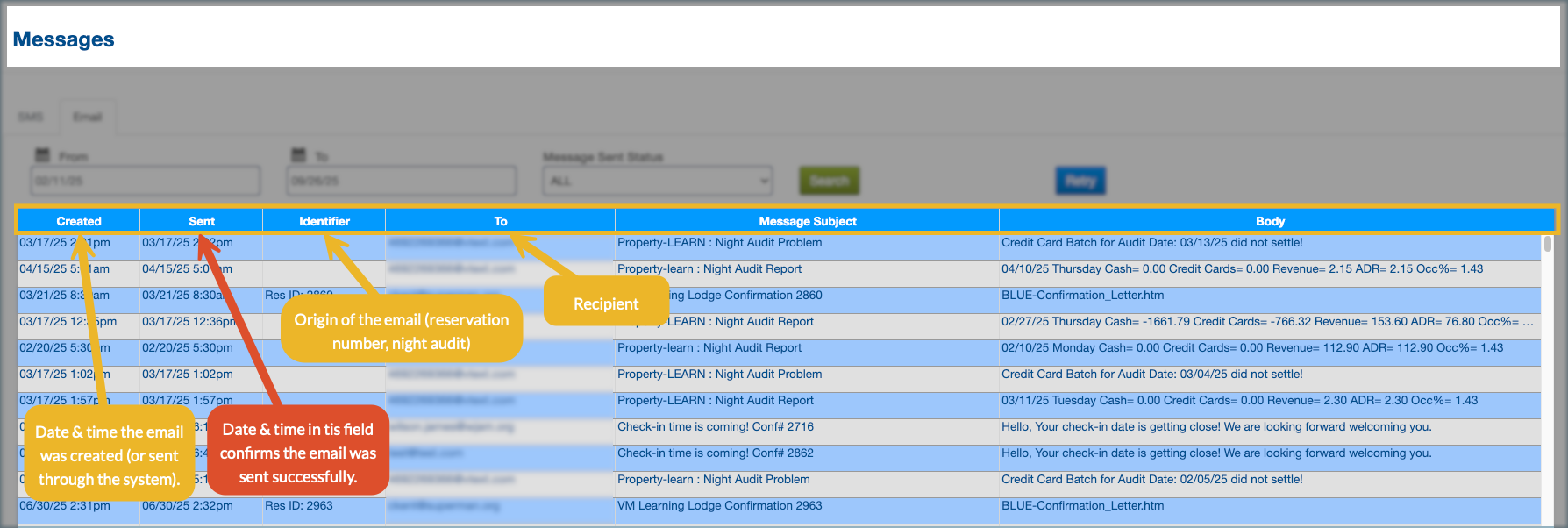Click into the From date field

[146, 181]
